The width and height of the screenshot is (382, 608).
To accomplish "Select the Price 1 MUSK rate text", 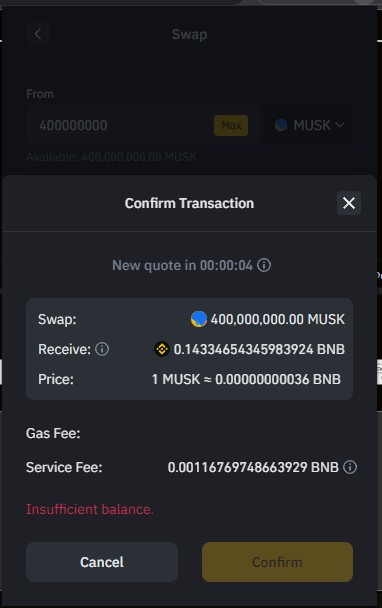I will point(246,379).
